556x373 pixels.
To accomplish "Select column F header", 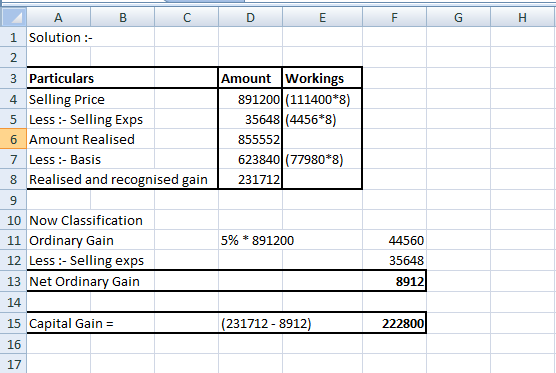I will click(x=395, y=17).
